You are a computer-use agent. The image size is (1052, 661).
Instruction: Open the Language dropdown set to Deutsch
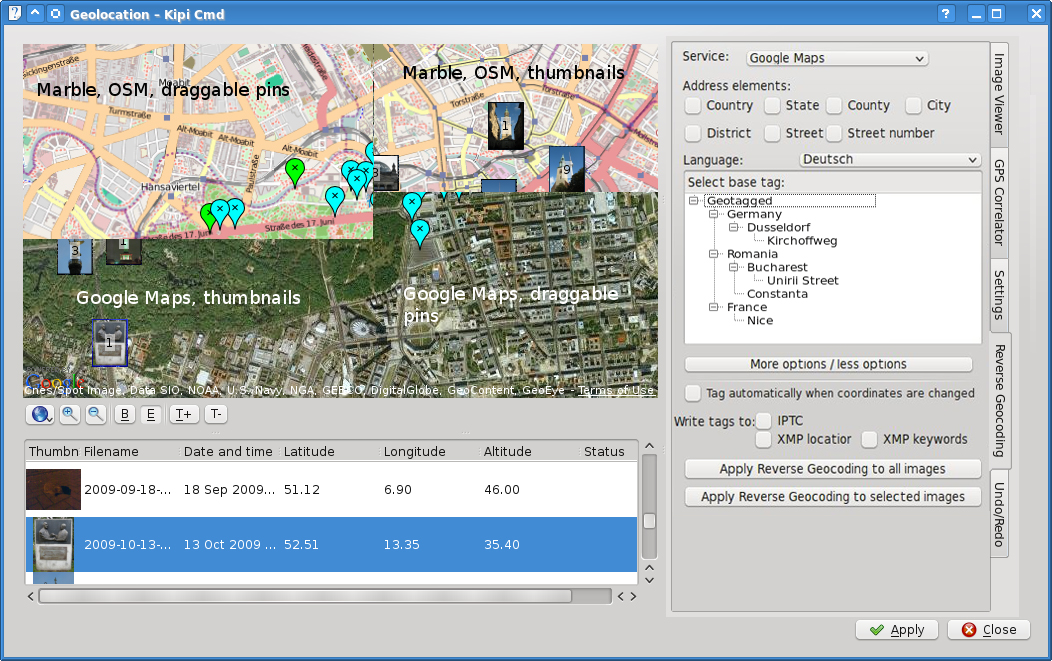point(890,160)
